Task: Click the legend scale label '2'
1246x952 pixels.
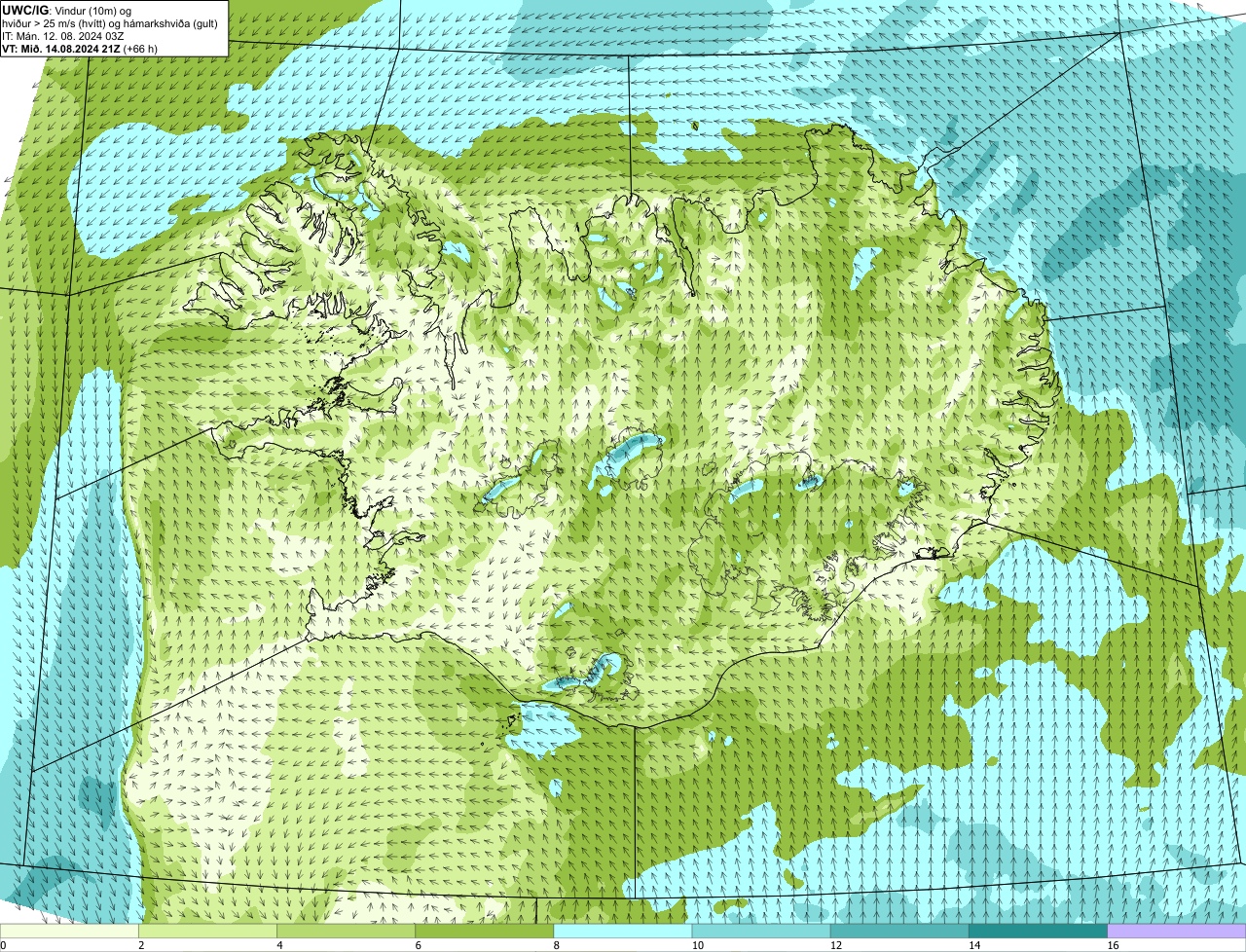Action: (x=141, y=945)
